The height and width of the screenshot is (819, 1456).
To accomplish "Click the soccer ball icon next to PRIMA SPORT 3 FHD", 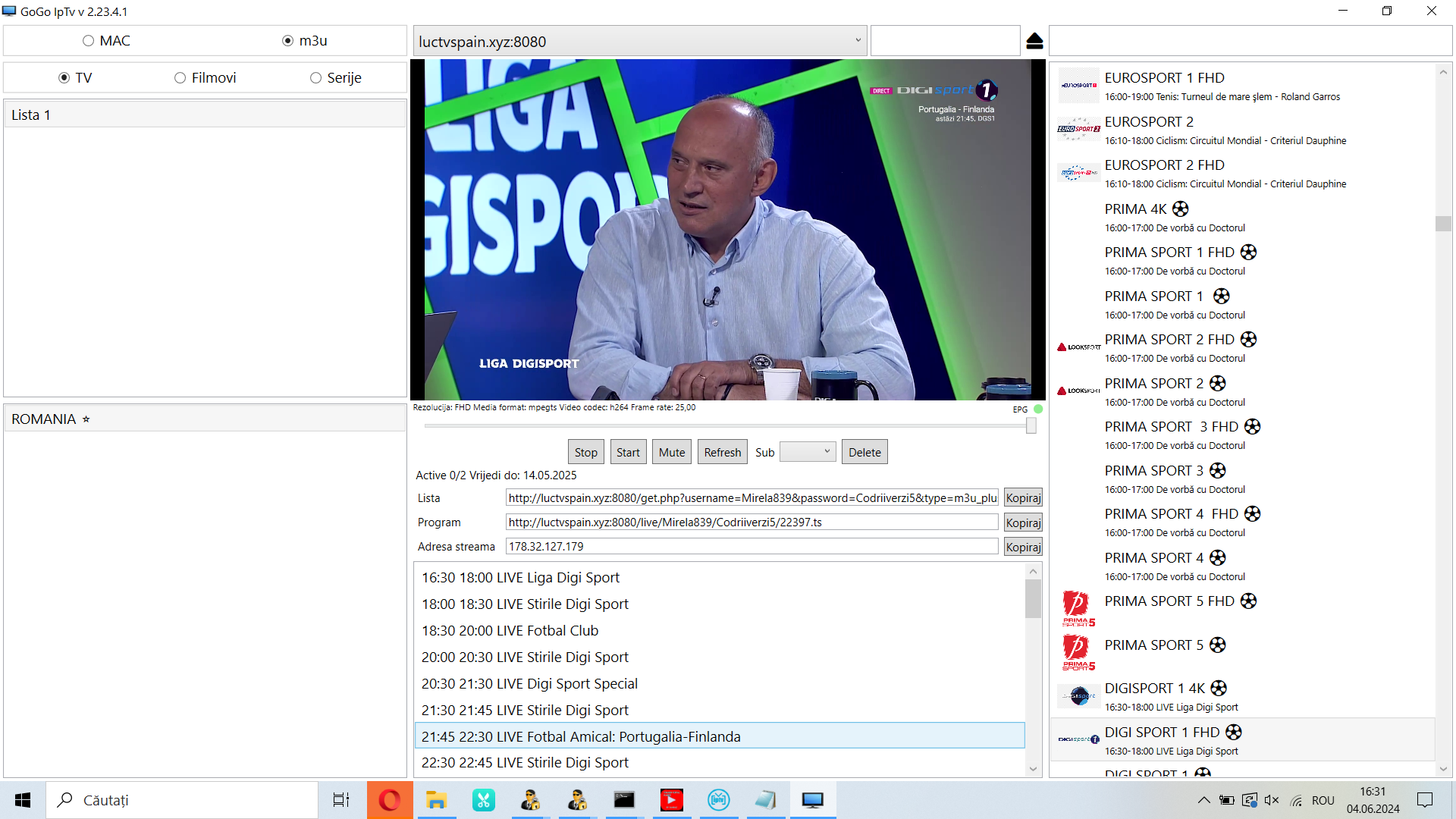I will (1253, 426).
